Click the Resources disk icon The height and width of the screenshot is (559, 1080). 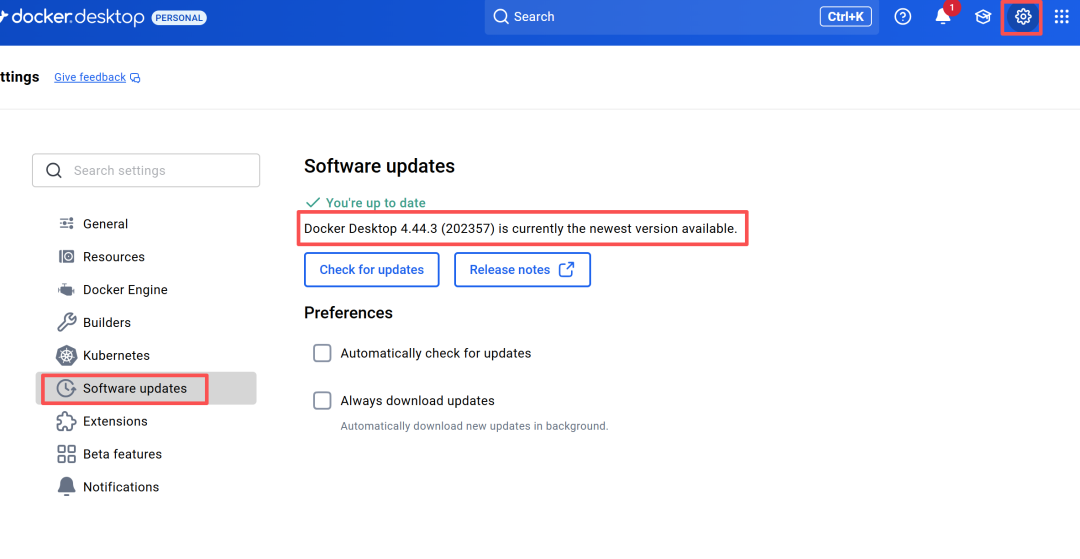[66, 257]
